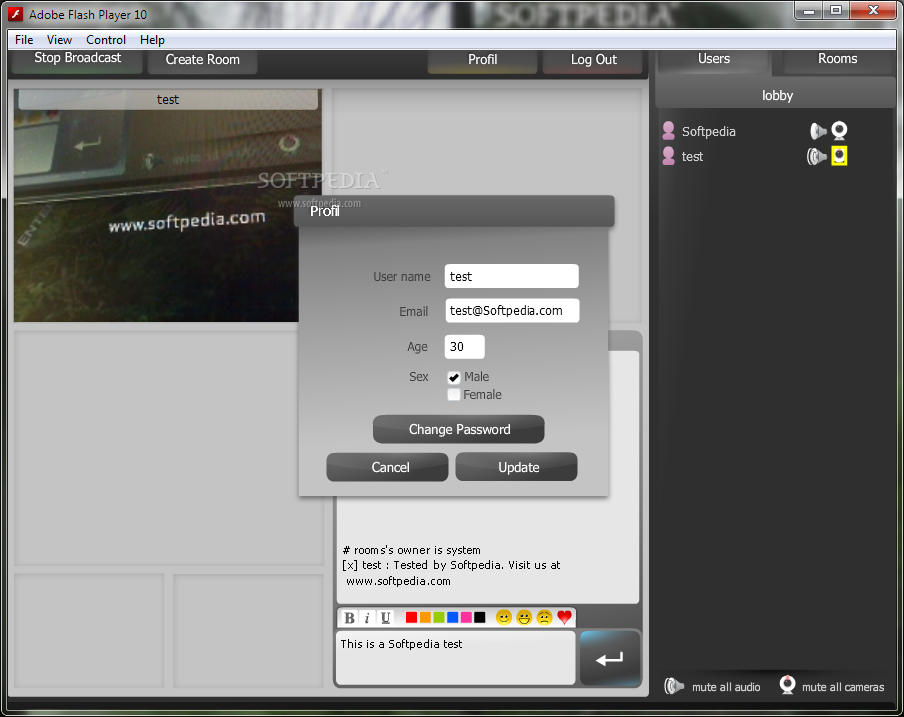904x717 pixels.
Task: Send chat message with enter arrow button
Action: [610, 658]
